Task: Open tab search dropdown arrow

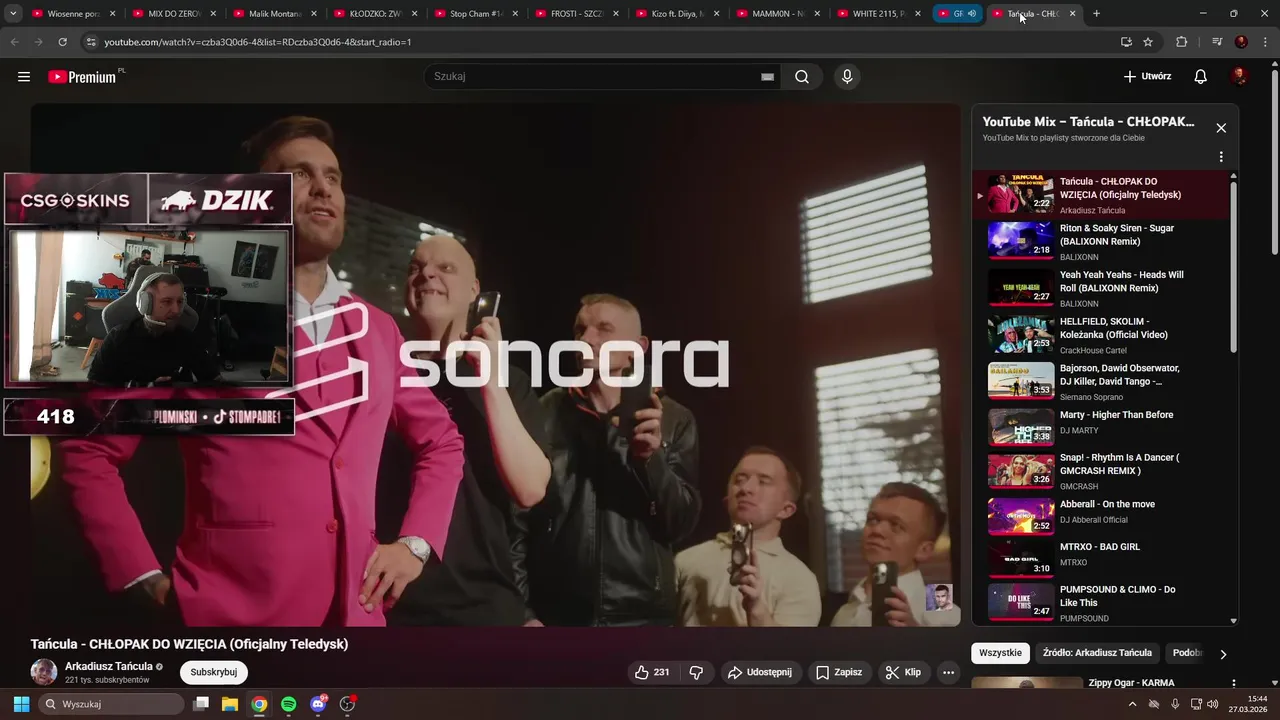Action: (x=13, y=14)
